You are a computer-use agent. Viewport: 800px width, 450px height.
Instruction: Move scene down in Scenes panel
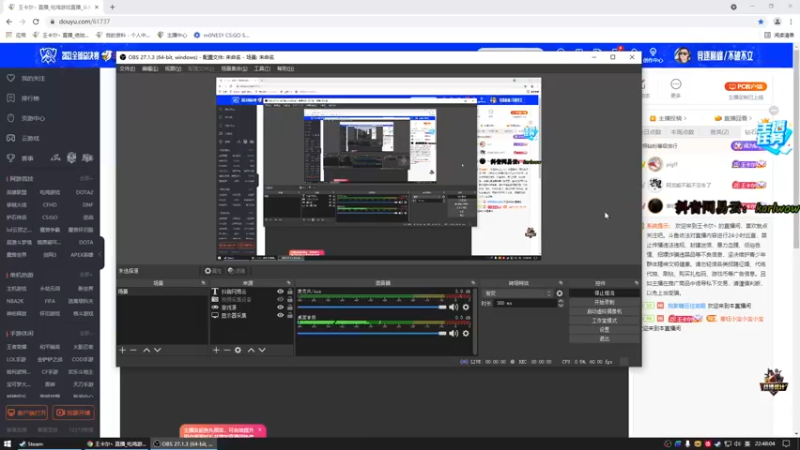pyautogui.click(x=158, y=350)
